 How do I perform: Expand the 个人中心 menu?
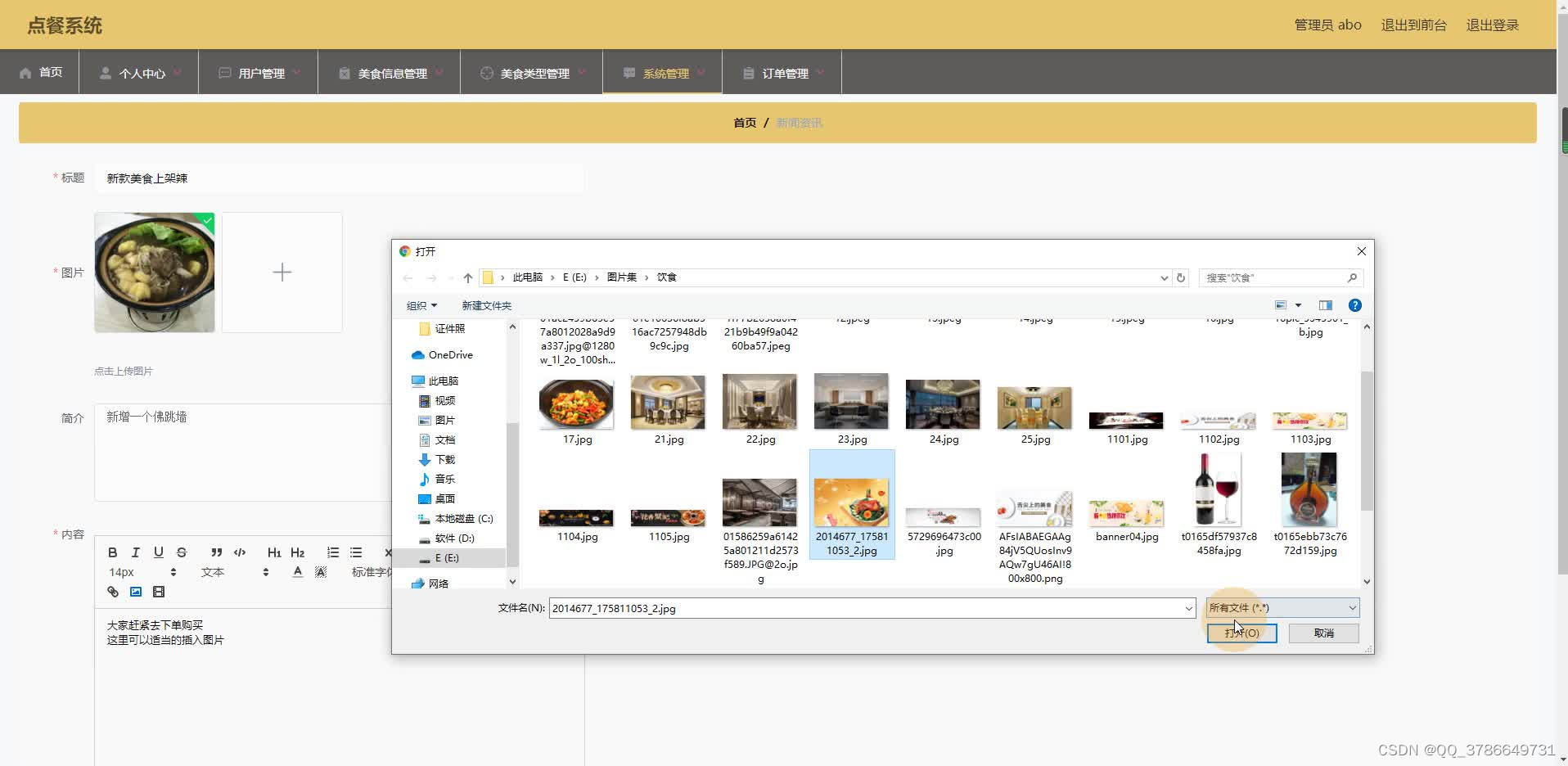[139, 73]
